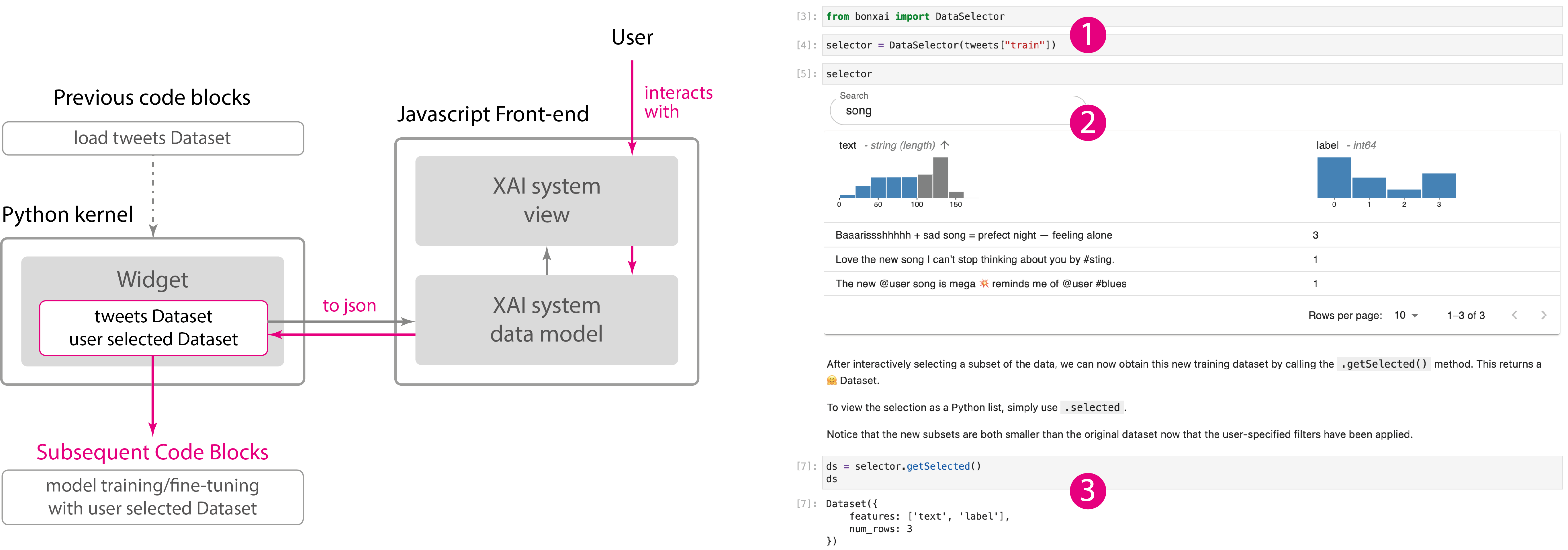Click the "Notice that the new subsets" paragraph
Image resolution: width=1568 pixels, height=550 pixels.
pos(1119,434)
